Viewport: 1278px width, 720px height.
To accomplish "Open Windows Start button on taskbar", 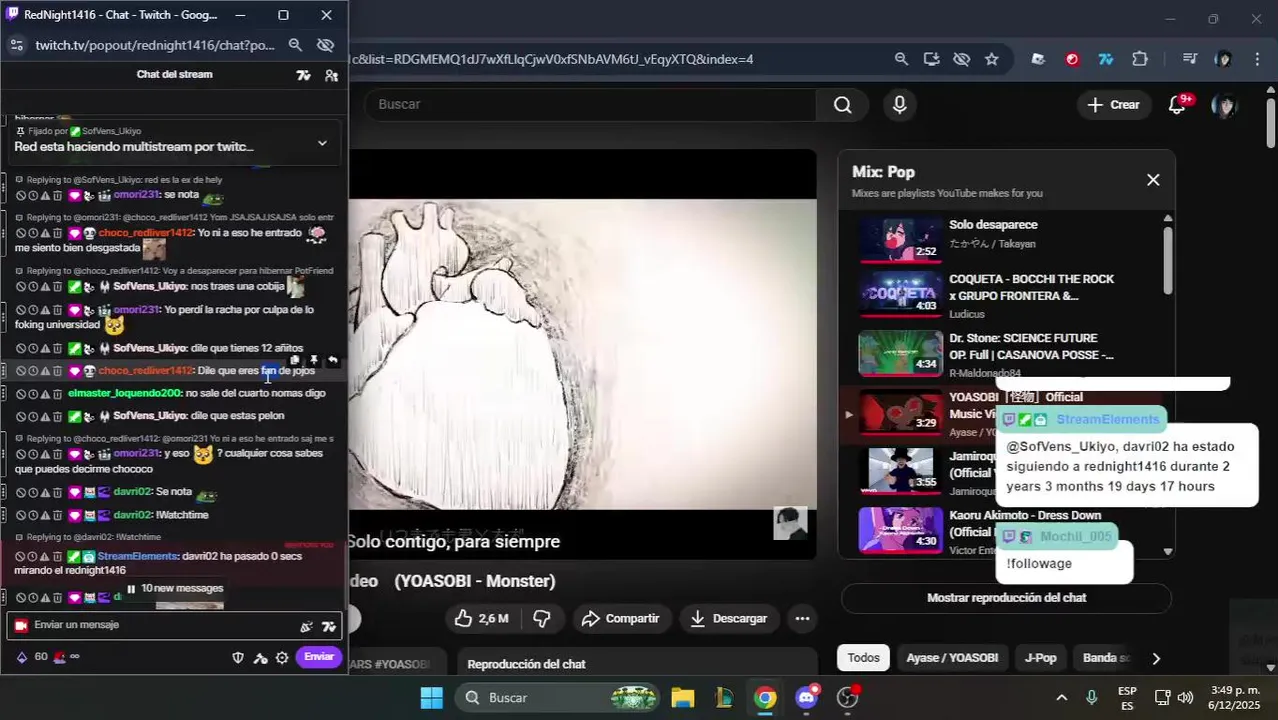I will tap(431, 698).
